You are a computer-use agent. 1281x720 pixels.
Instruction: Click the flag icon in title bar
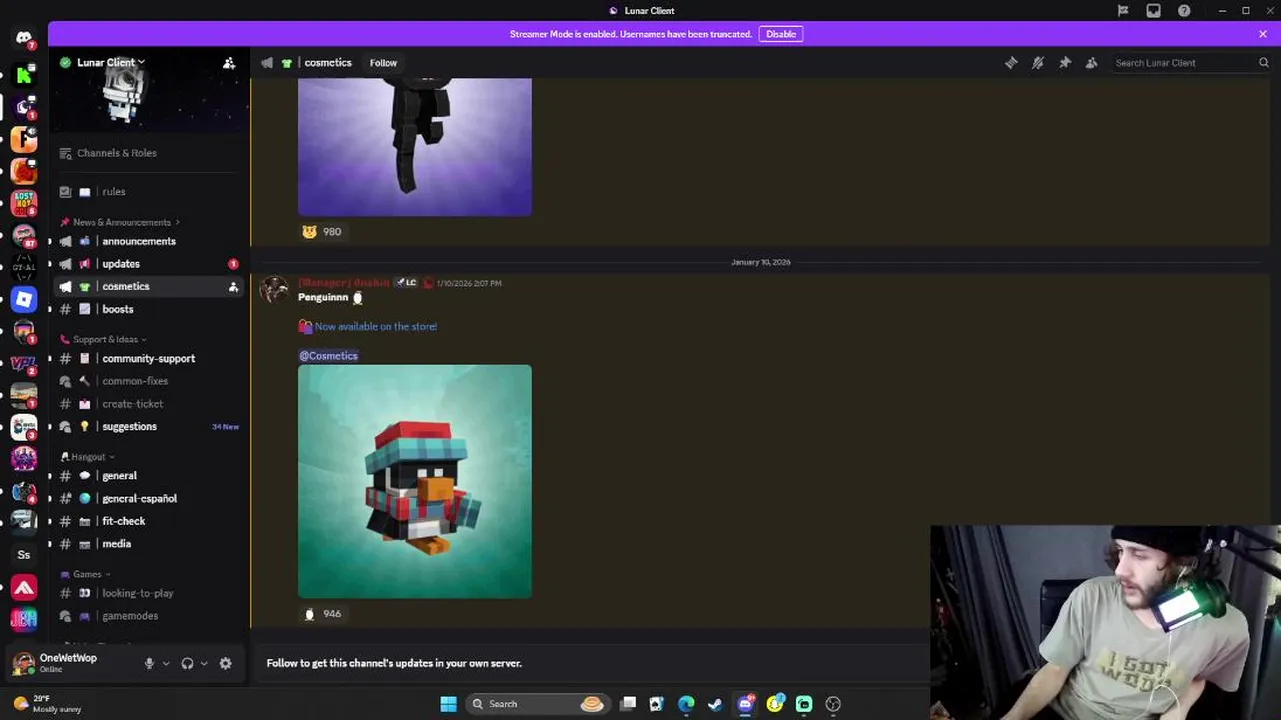[x=1123, y=11]
